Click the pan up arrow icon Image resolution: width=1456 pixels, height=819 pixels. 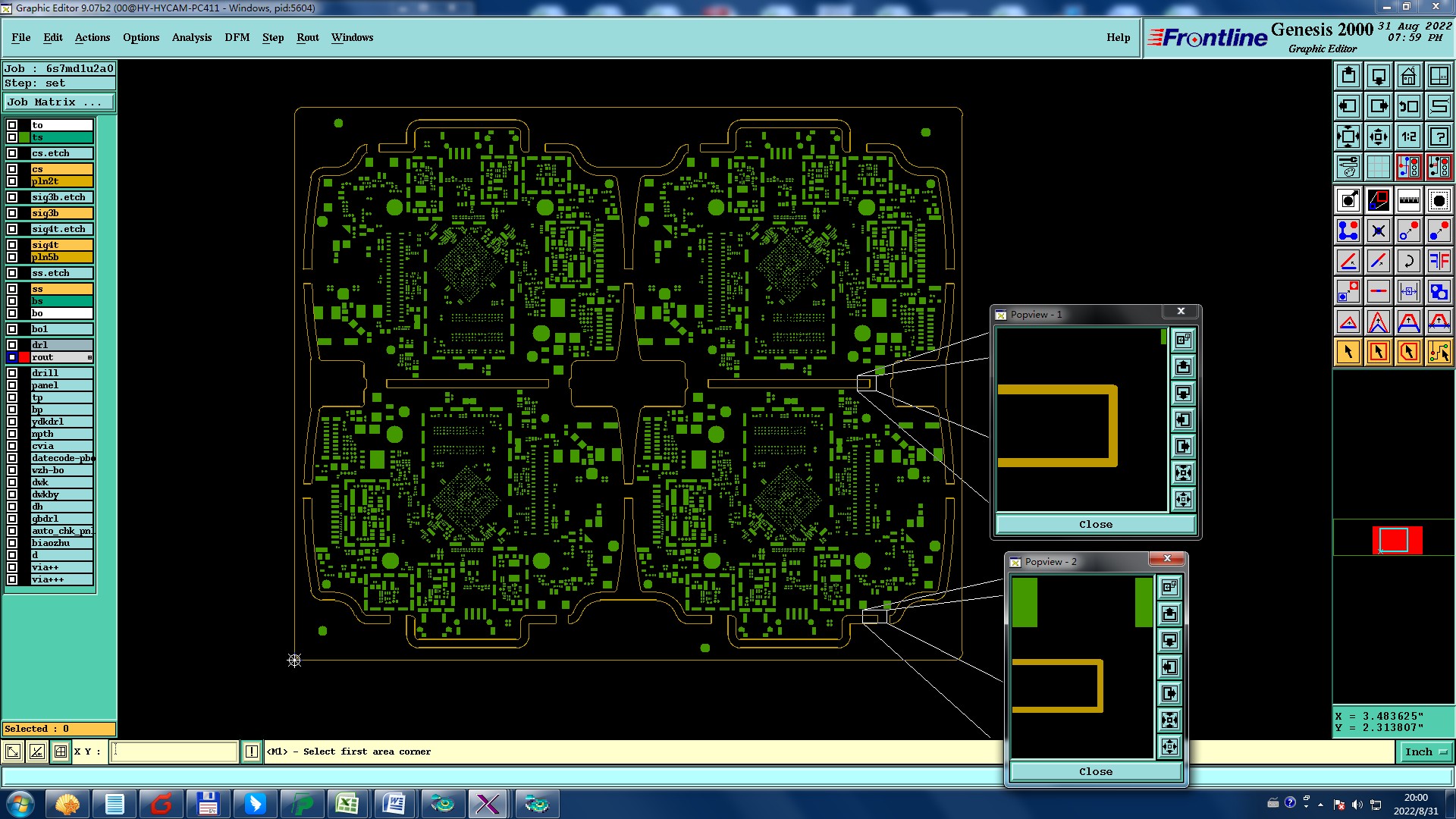1348,76
